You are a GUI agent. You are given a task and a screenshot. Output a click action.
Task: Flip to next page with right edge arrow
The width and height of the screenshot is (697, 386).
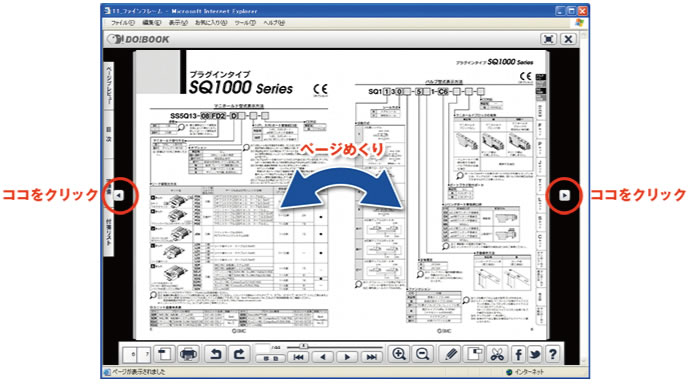coord(564,195)
